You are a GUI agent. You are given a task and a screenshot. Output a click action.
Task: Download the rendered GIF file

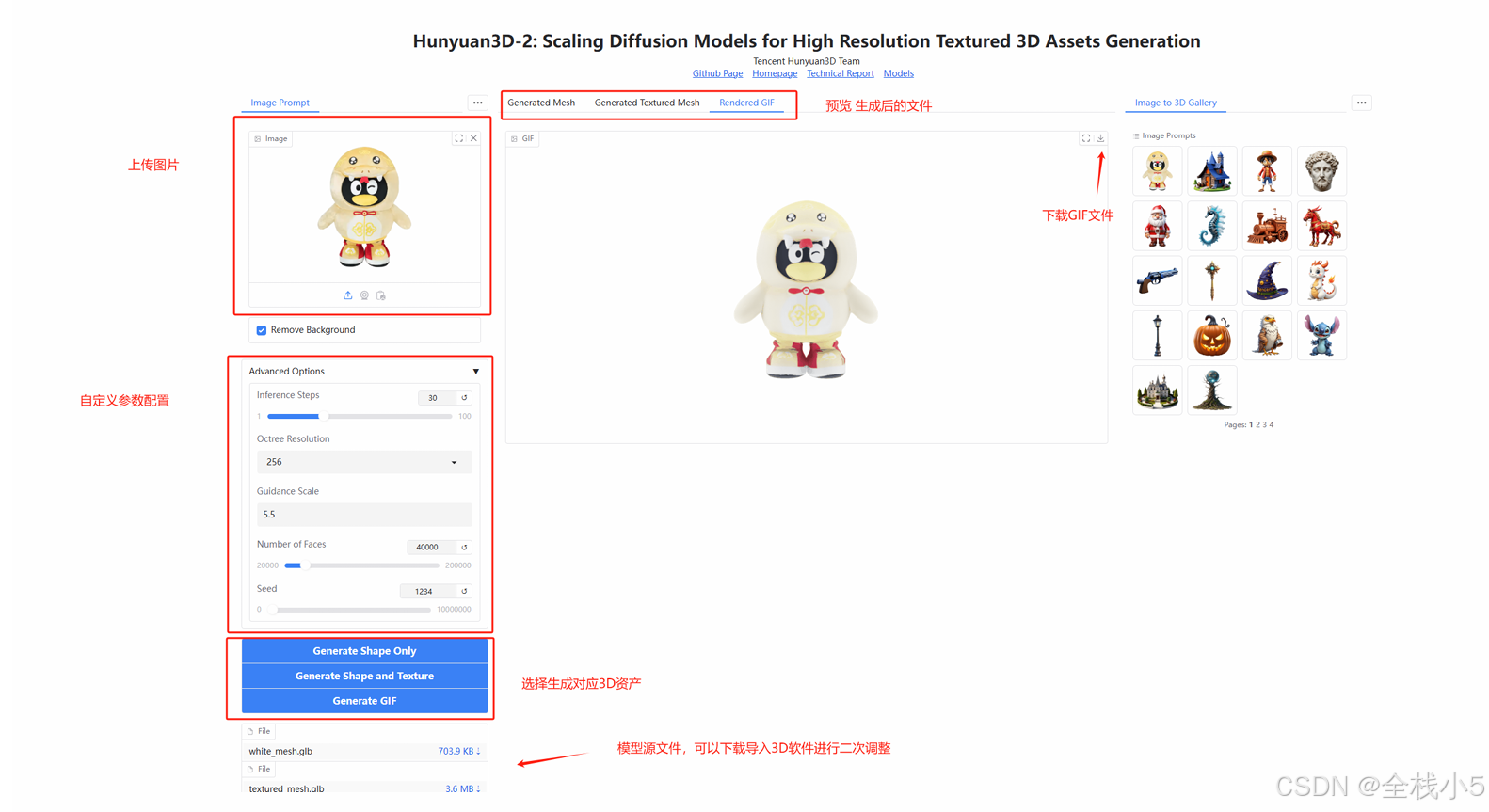coord(1100,138)
